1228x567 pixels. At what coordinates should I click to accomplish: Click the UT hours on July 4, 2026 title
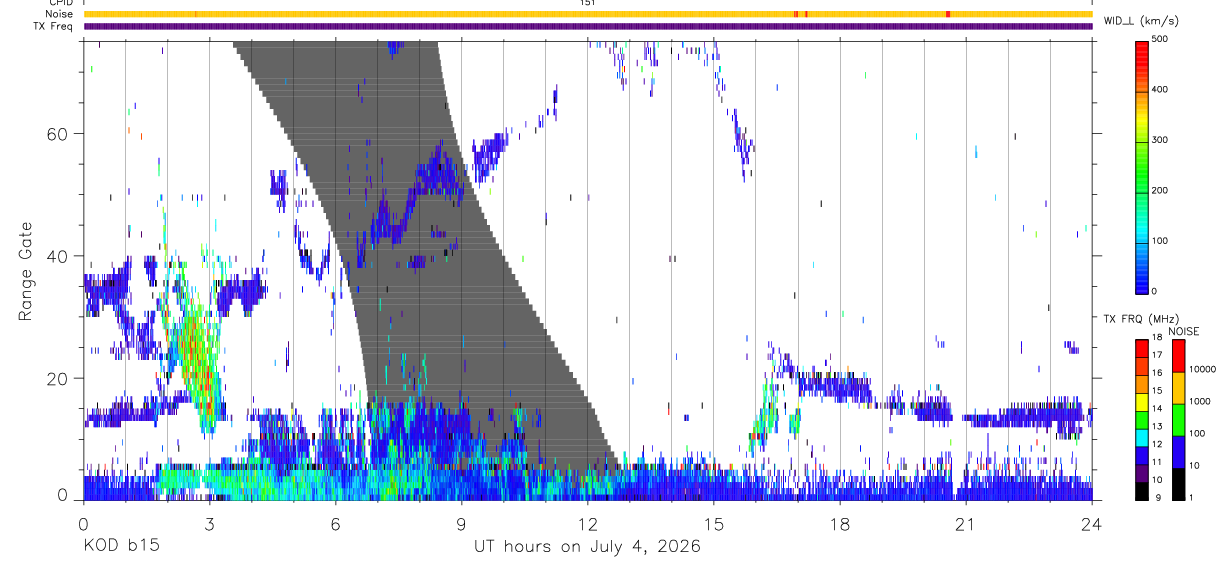pos(587,546)
